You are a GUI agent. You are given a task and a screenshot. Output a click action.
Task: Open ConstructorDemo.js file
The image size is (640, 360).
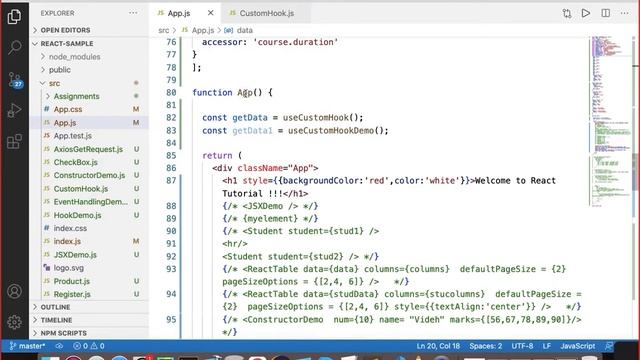pyautogui.click(x=89, y=176)
